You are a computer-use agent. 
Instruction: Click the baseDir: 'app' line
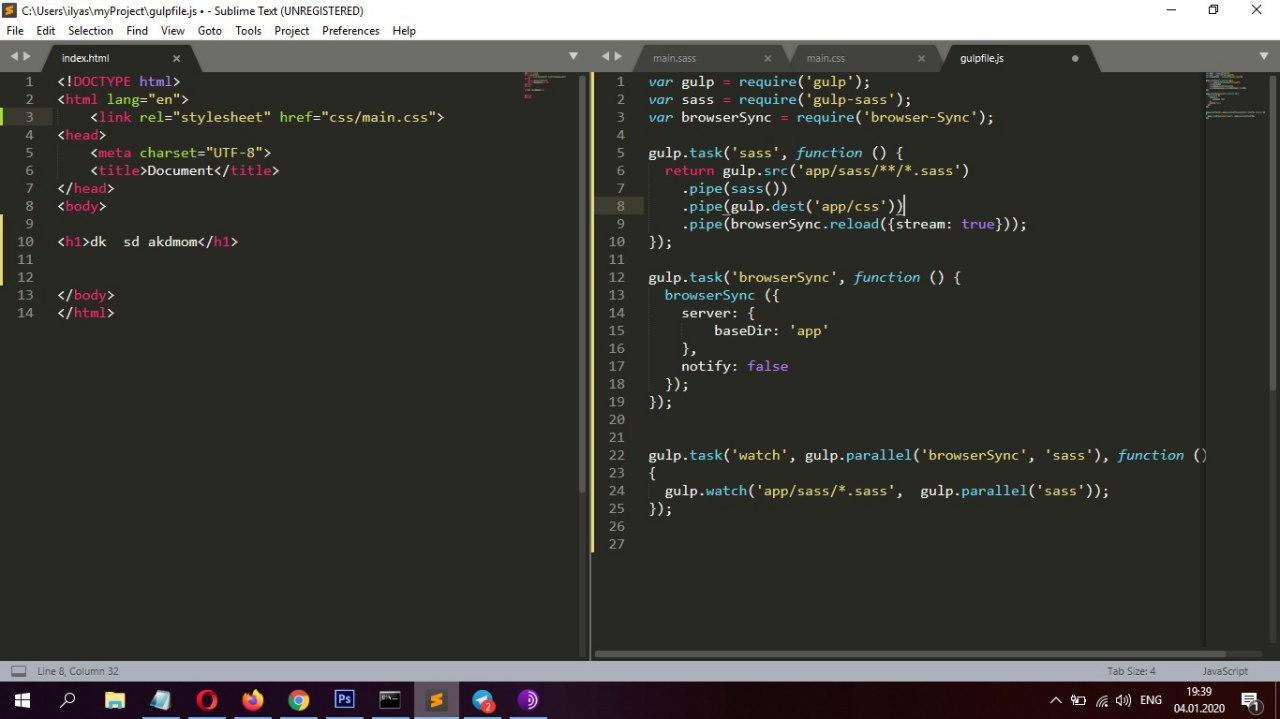(771, 331)
